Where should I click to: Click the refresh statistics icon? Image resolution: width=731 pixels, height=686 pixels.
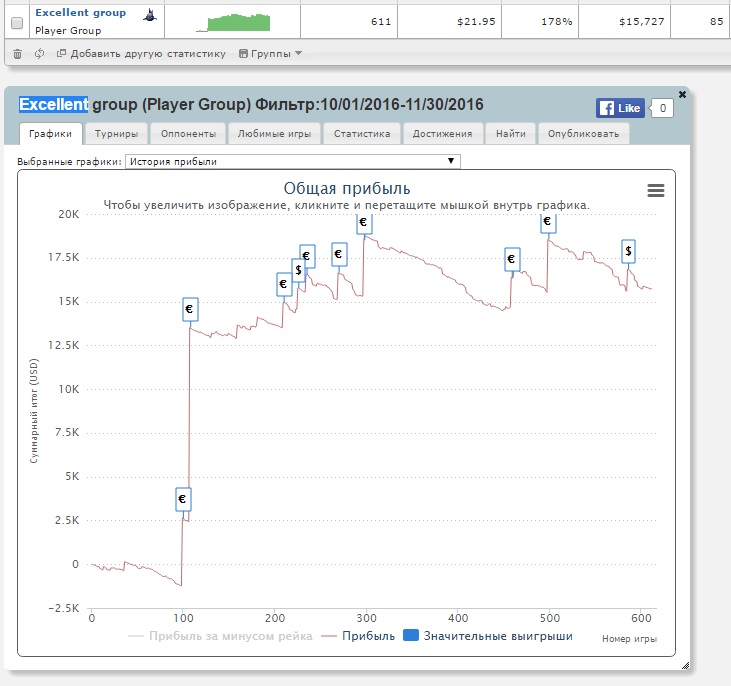coord(40,54)
